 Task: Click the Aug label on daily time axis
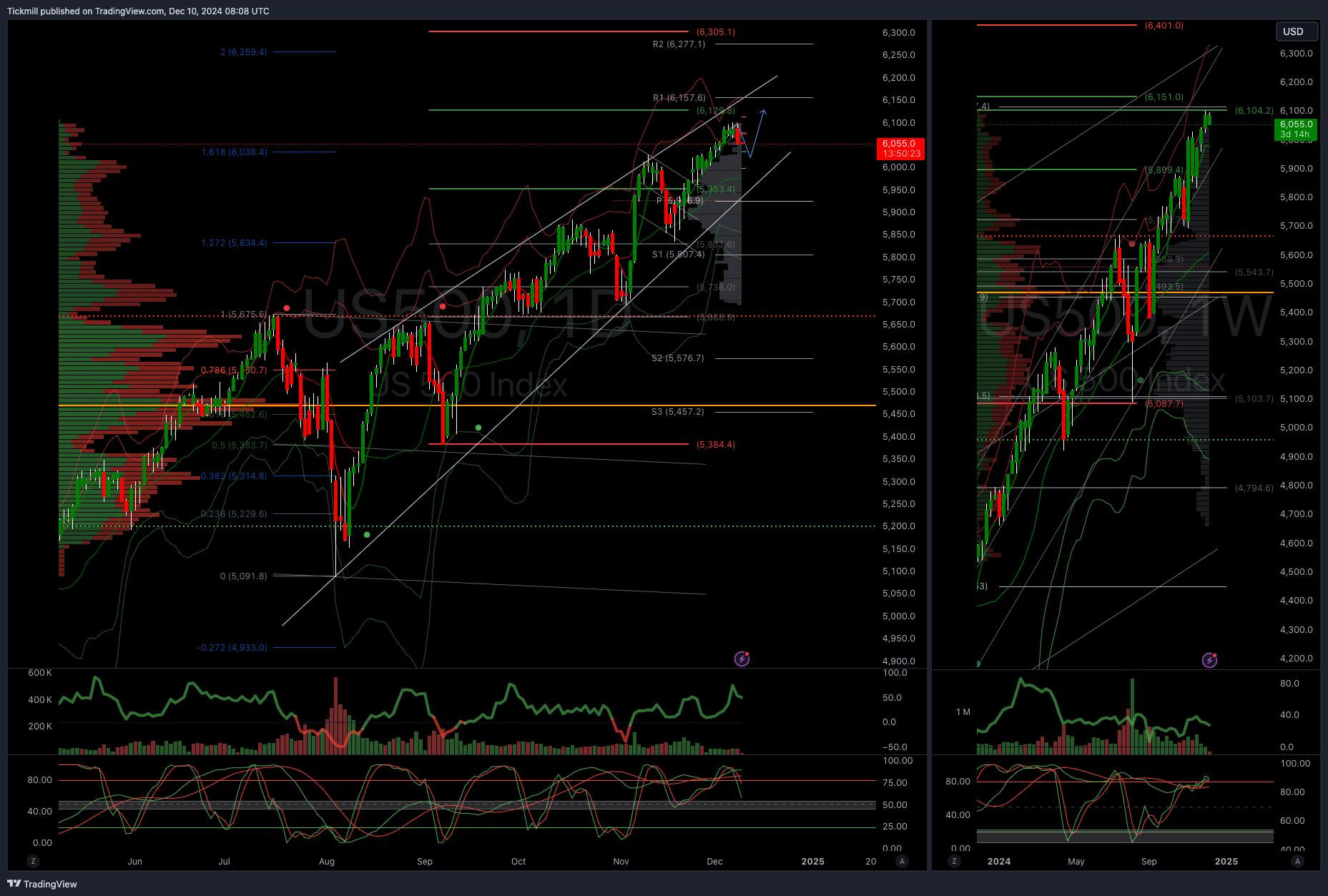327,861
